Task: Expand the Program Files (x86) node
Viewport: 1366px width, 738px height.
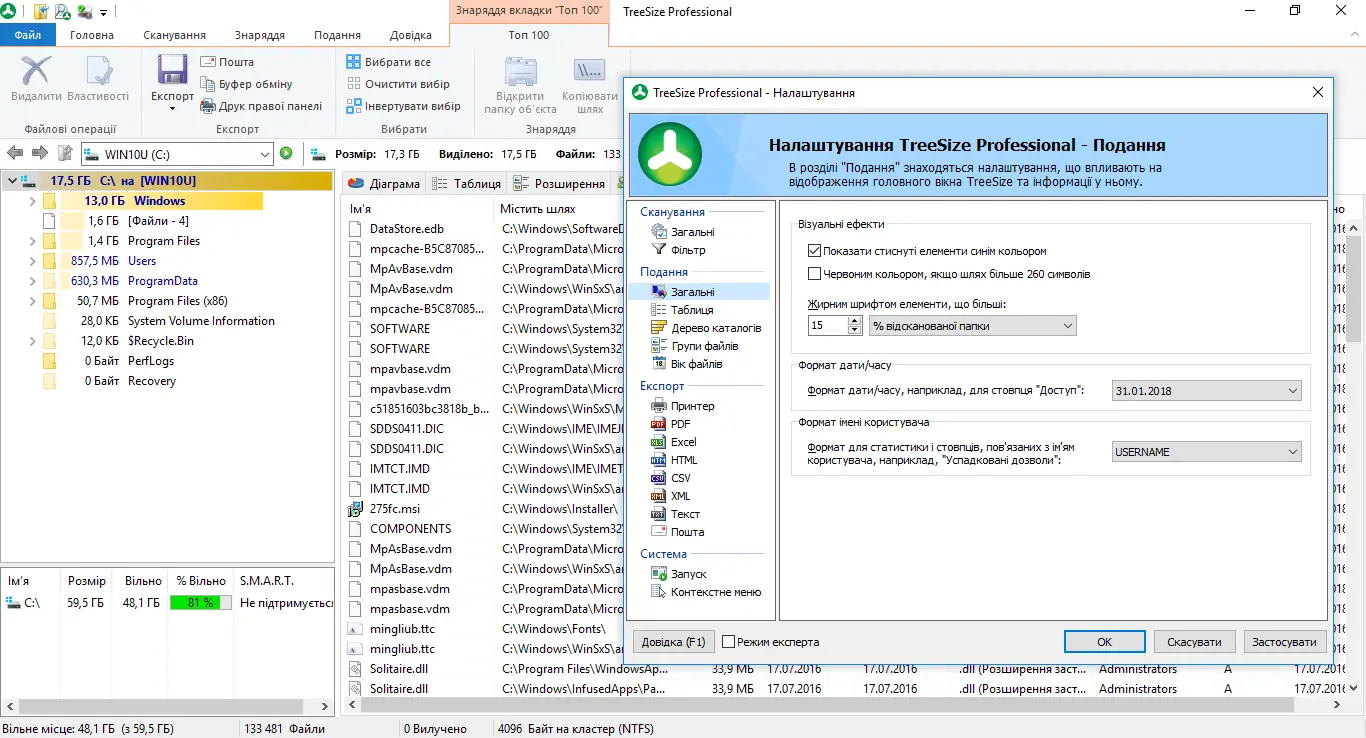Action: click(33, 301)
